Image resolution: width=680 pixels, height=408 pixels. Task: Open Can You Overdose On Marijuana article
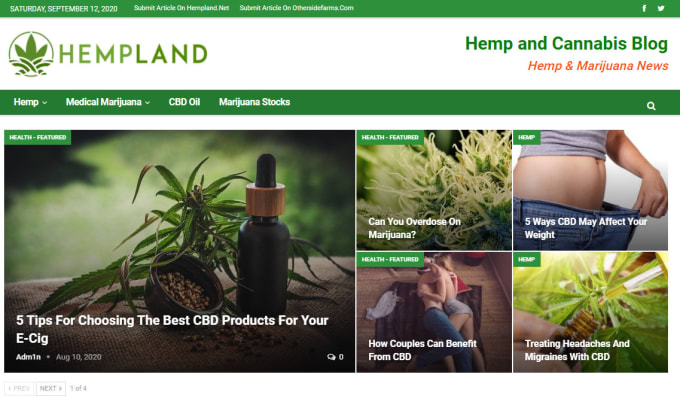pos(414,228)
